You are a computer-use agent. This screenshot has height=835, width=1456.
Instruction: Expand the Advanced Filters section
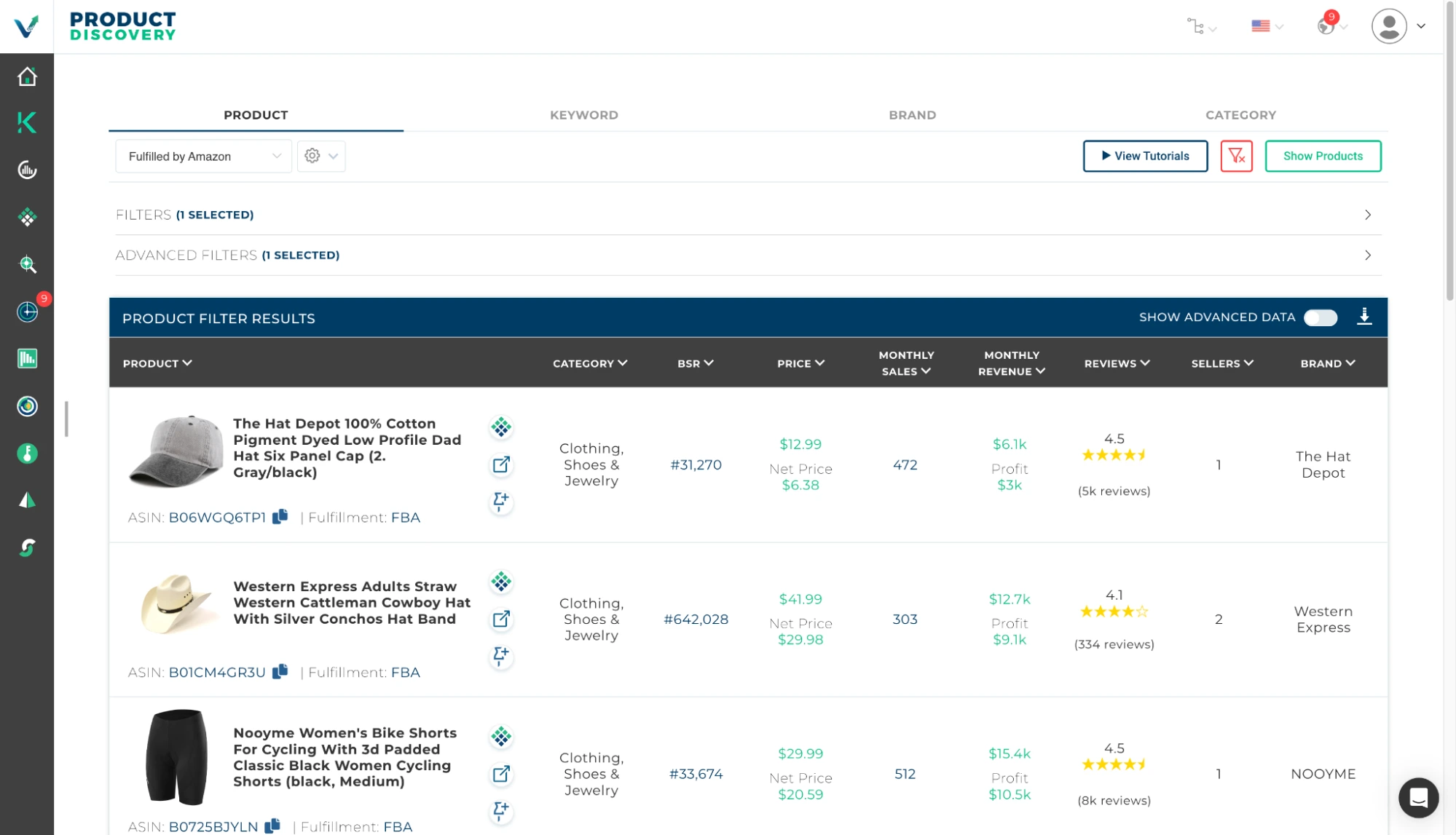(x=748, y=255)
